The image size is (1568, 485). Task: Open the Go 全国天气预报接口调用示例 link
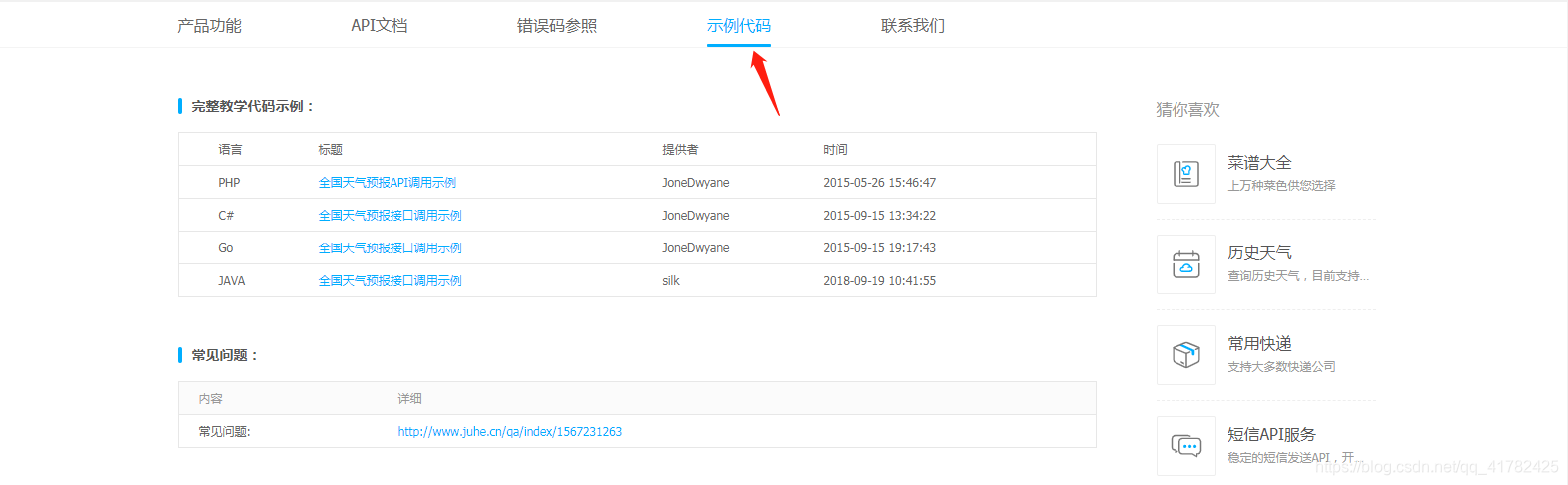(x=390, y=248)
